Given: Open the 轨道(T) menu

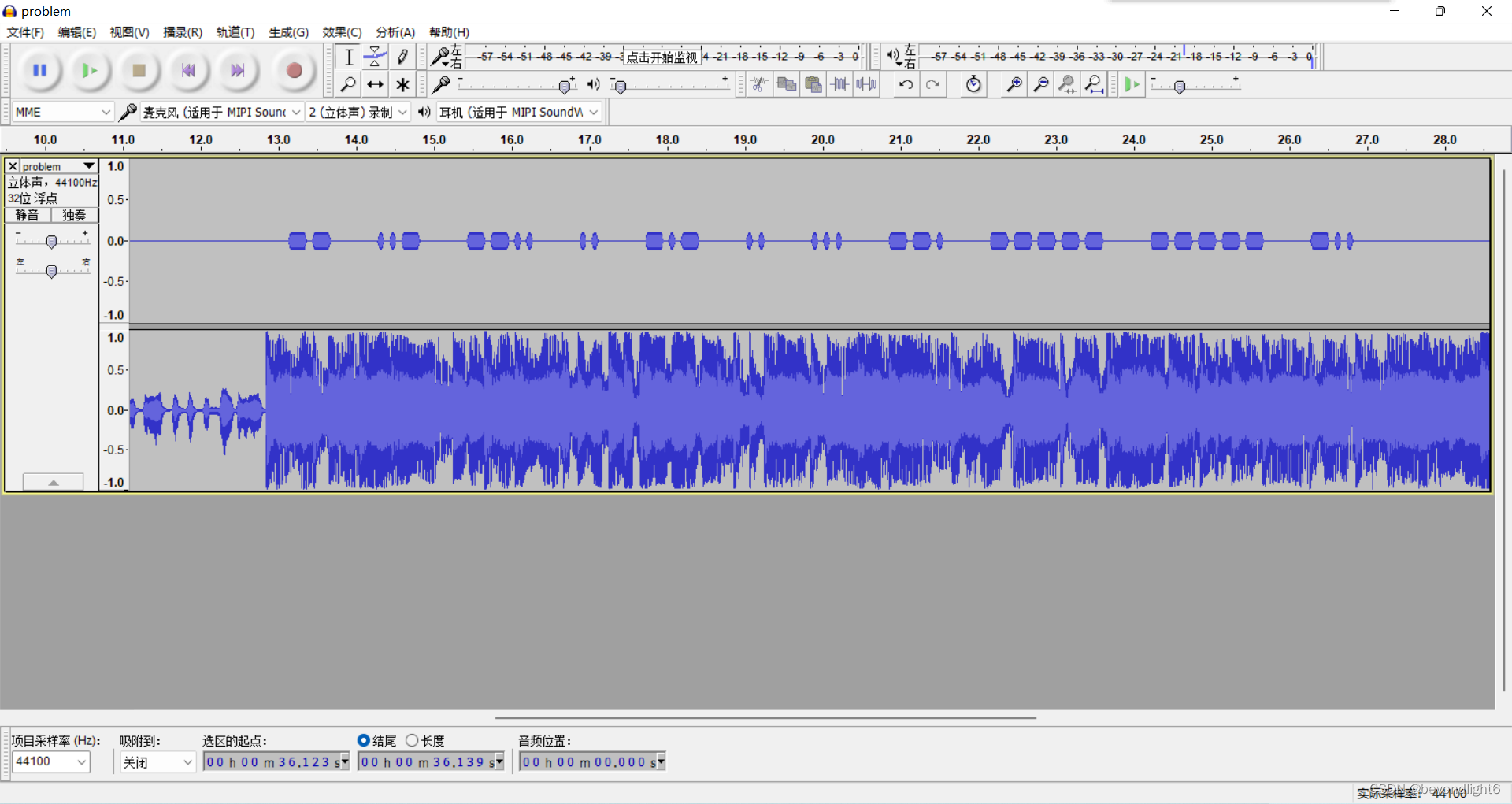Looking at the screenshot, I should [x=235, y=32].
